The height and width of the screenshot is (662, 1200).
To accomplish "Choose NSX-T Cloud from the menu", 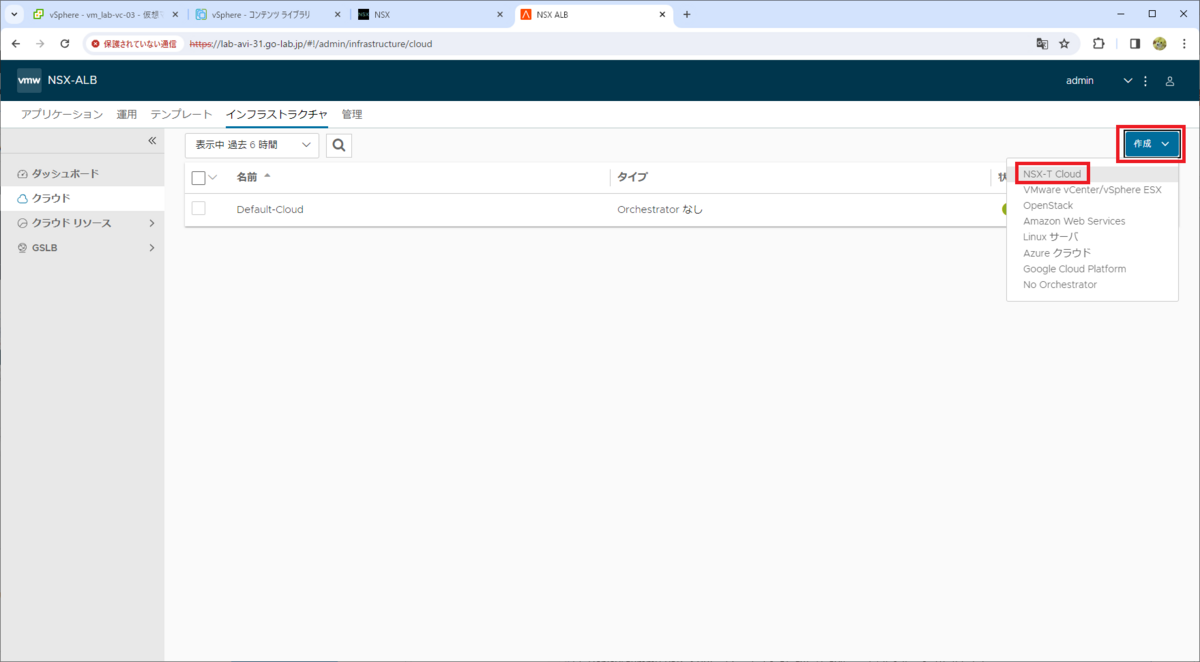I will 1052,174.
